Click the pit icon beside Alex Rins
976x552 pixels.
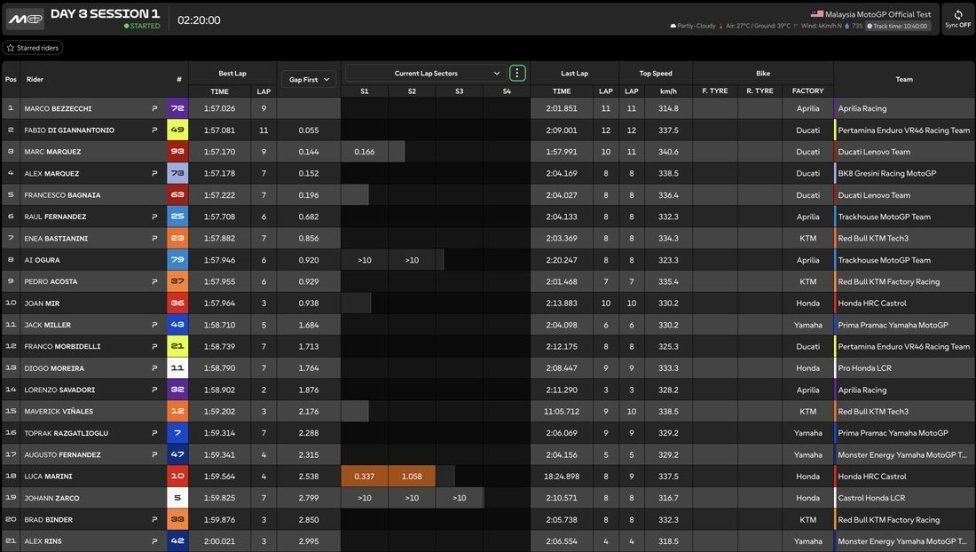(x=154, y=541)
